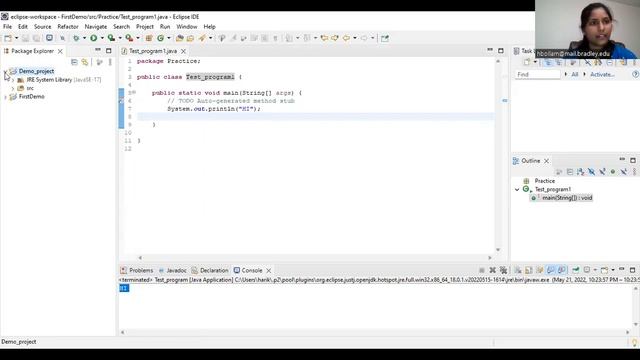
Task: Open Package Explorer View Menu dots
Action: tap(110, 62)
